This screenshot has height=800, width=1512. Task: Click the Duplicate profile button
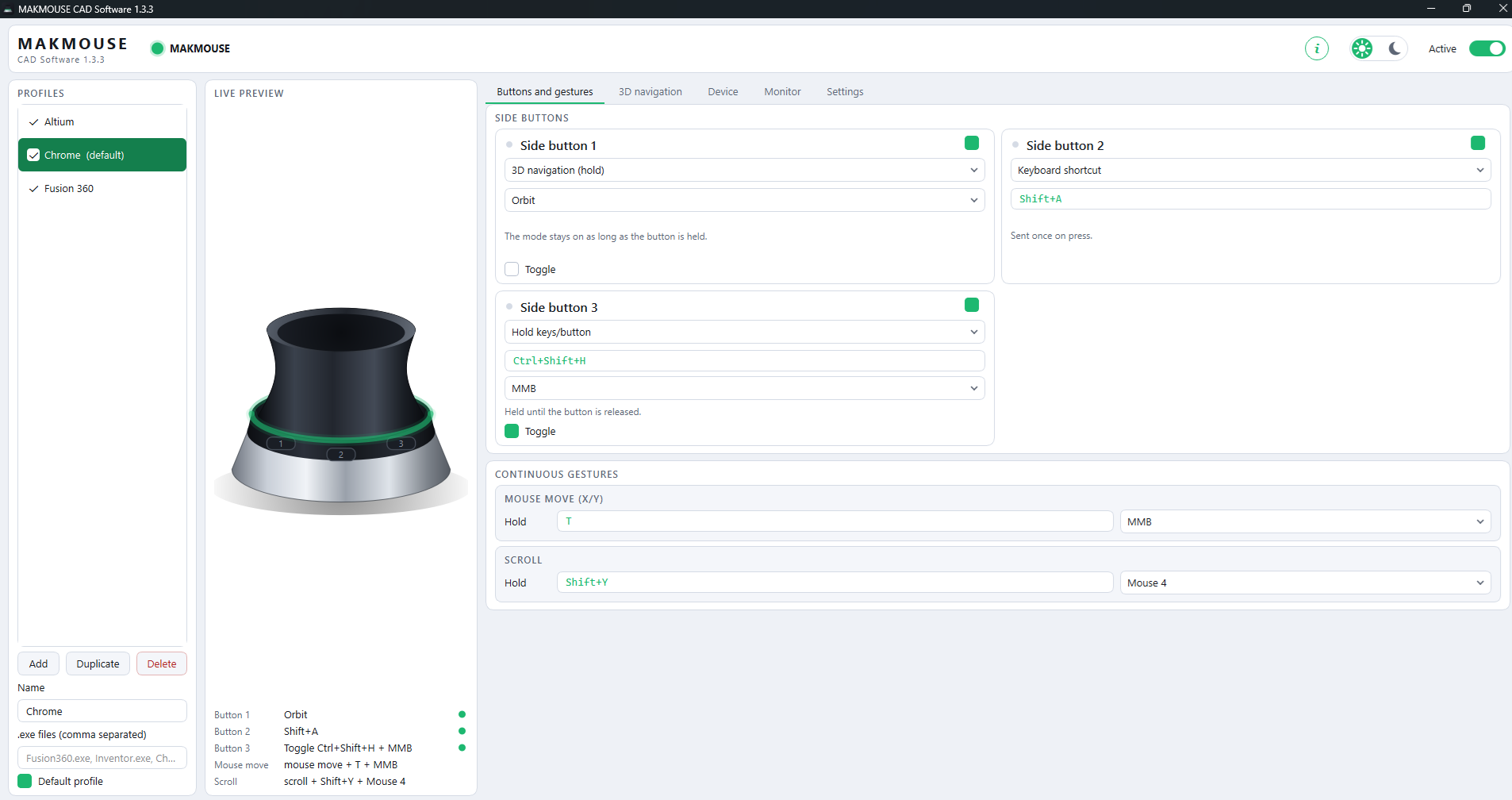click(98, 663)
